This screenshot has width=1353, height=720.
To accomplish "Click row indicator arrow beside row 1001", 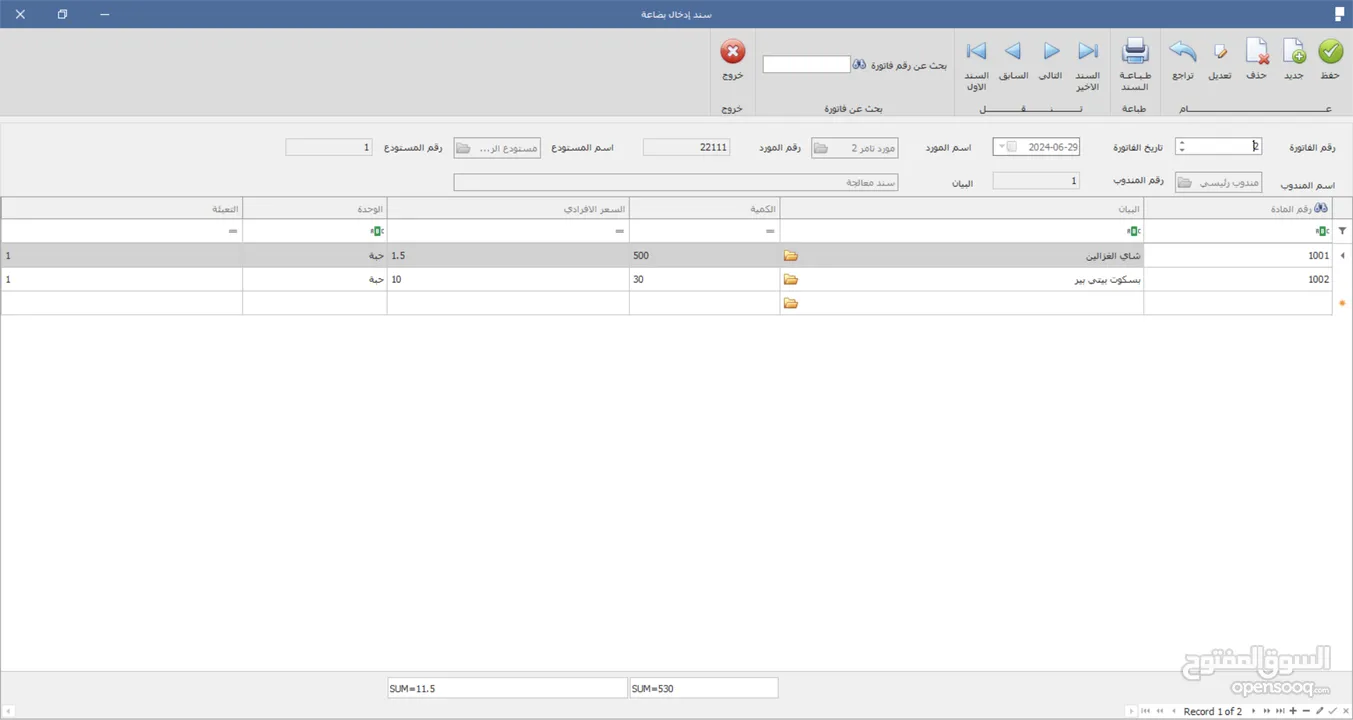I will pos(1342,256).
